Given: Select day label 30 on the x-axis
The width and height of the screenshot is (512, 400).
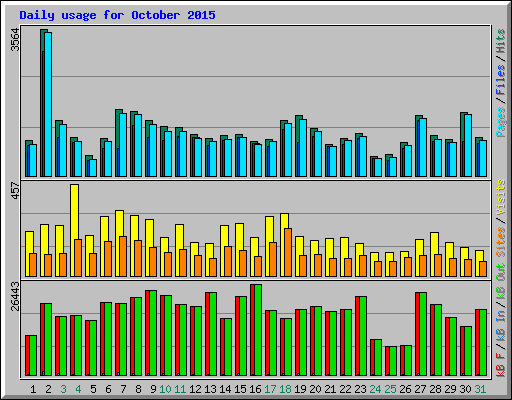Looking at the screenshot, I should [x=465, y=389].
